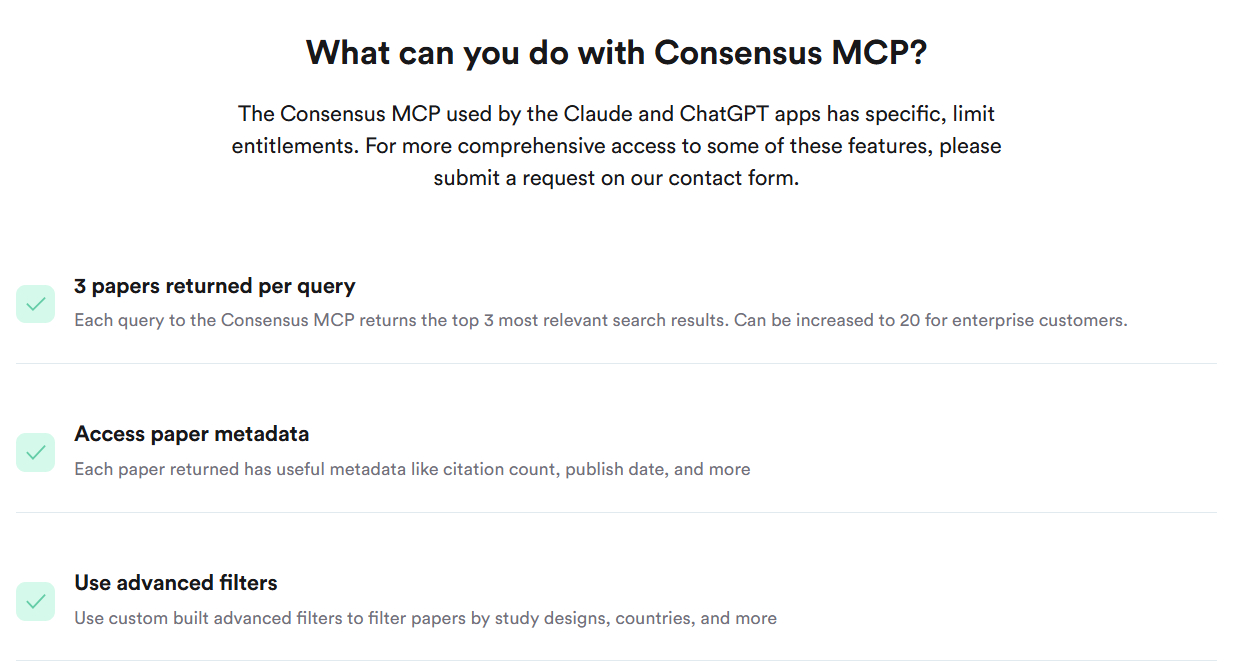Select the "3 papers returned per query" title
Screen dimensions: 1251x671
[x=214, y=286]
